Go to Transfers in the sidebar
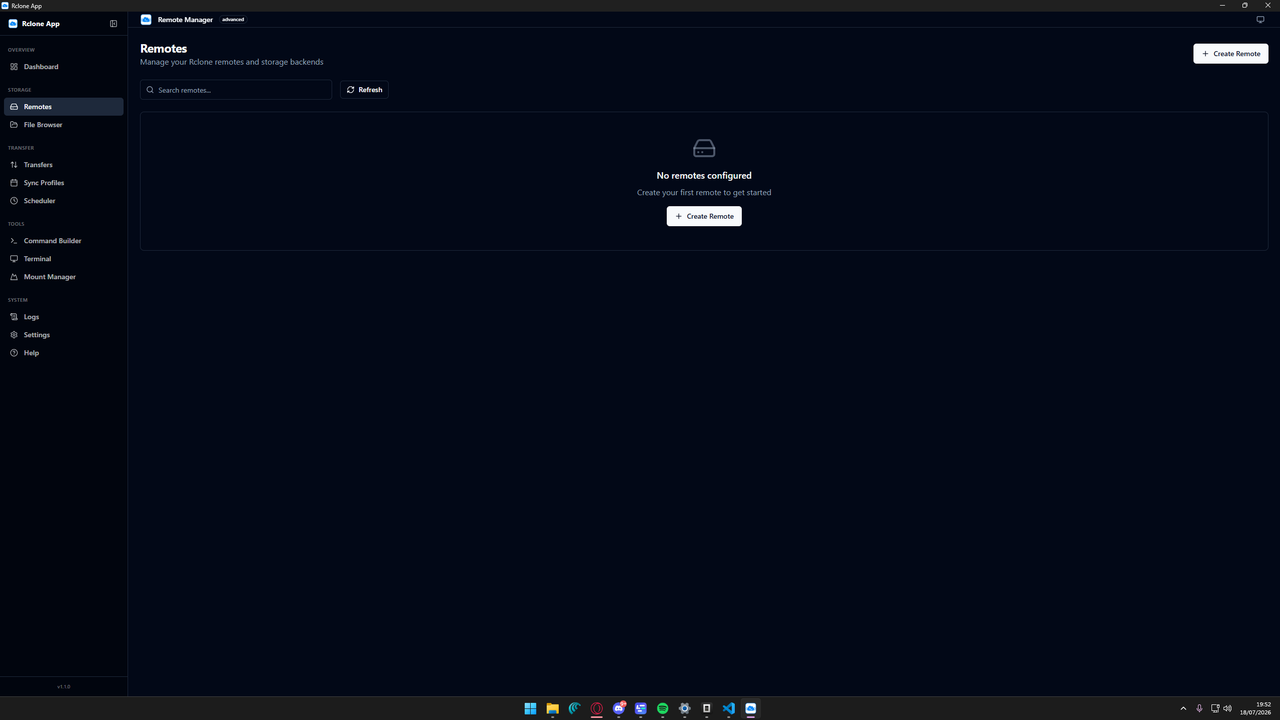Viewport: 1280px width, 720px height. click(64, 165)
